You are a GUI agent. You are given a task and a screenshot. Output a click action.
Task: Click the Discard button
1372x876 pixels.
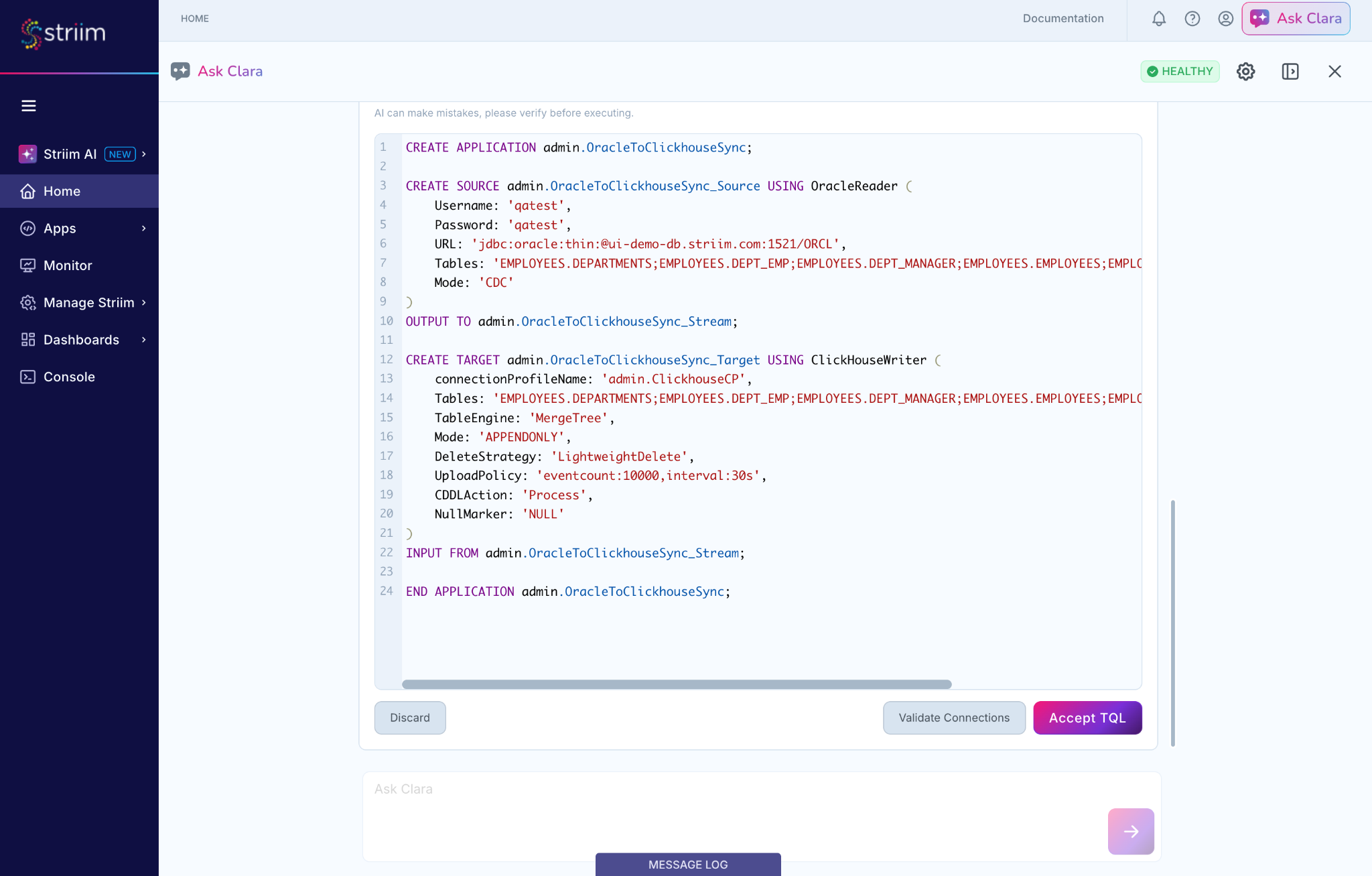(410, 718)
